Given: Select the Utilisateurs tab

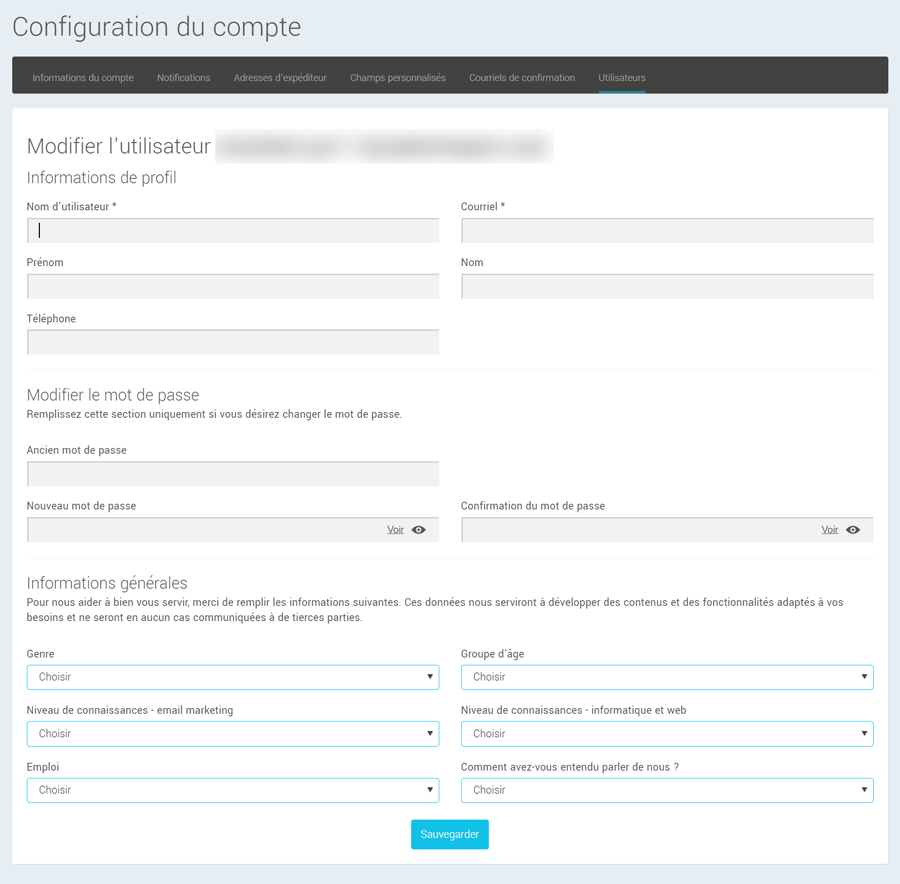Looking at the screenshot, I should [x=620, y=77].
